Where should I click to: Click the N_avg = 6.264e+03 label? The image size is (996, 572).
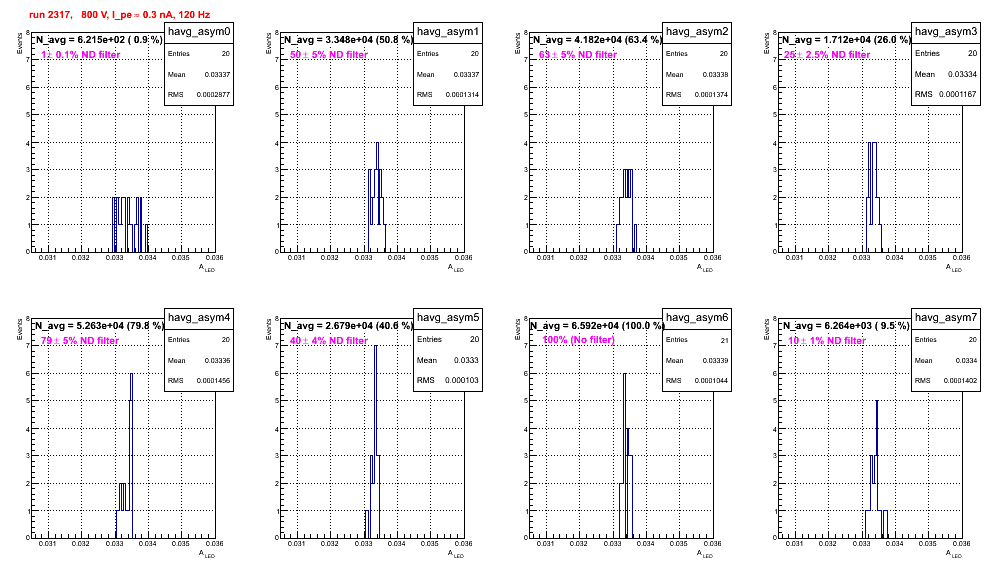click(846, 325)
